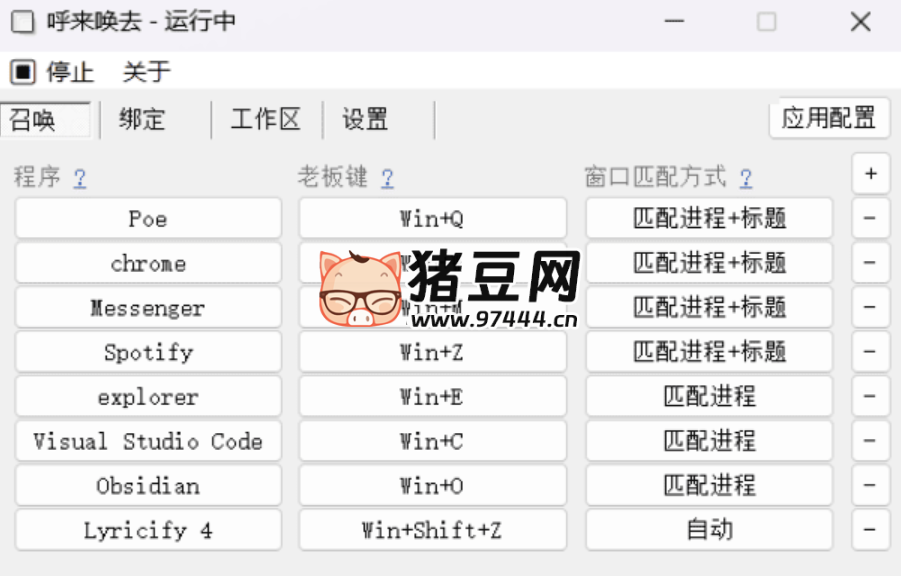Change Spotify's 匹配进程+标题 match mode

709,352
